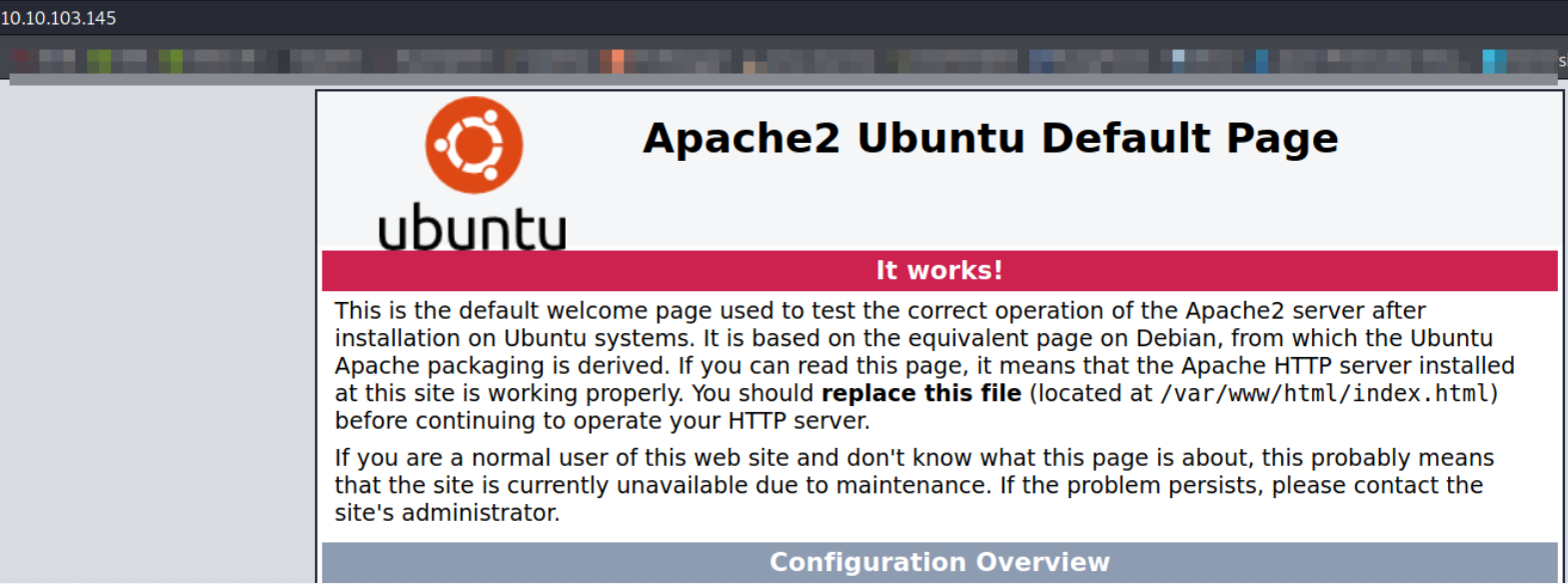Screen dimensions: 1568x584
Task: Click the "Apache2 Ubuntu Default Page" heading
Action: point(990,138)
